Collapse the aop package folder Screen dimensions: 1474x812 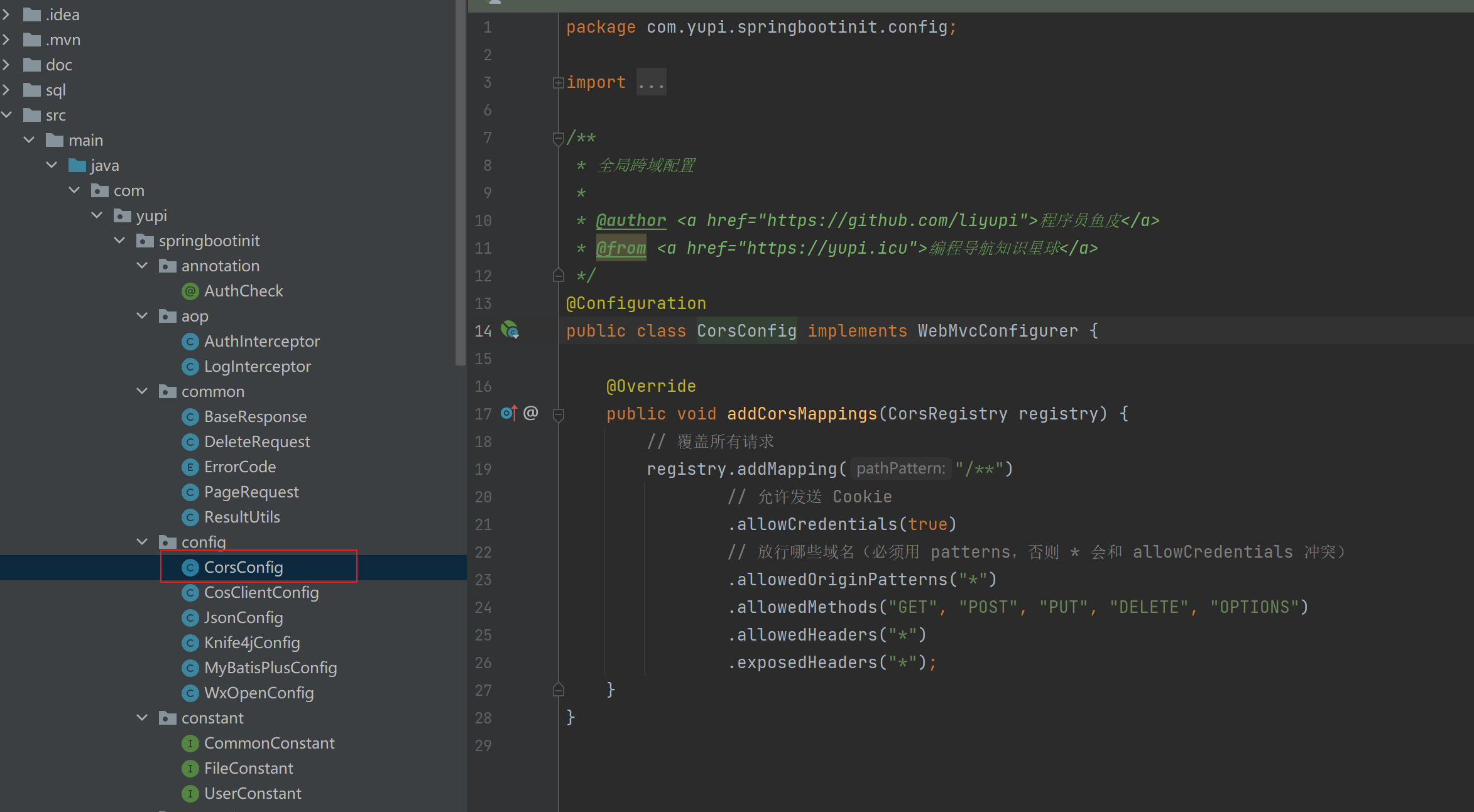(x=143, y=316)
